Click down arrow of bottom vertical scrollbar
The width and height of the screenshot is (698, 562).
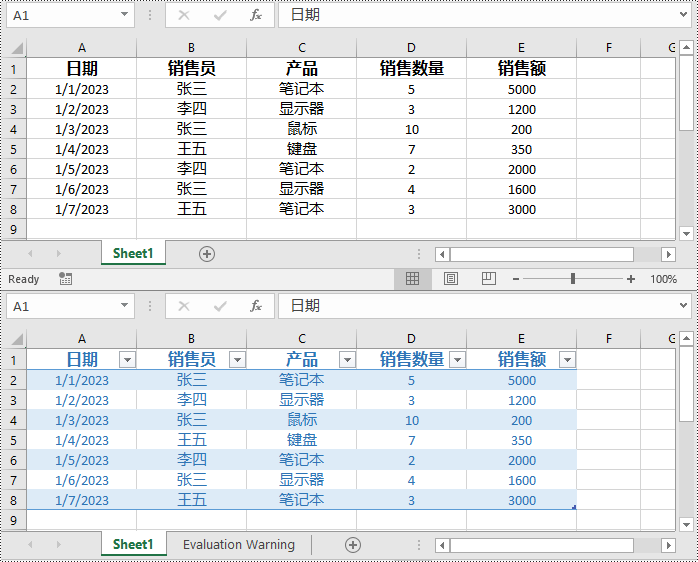[686, 525]
